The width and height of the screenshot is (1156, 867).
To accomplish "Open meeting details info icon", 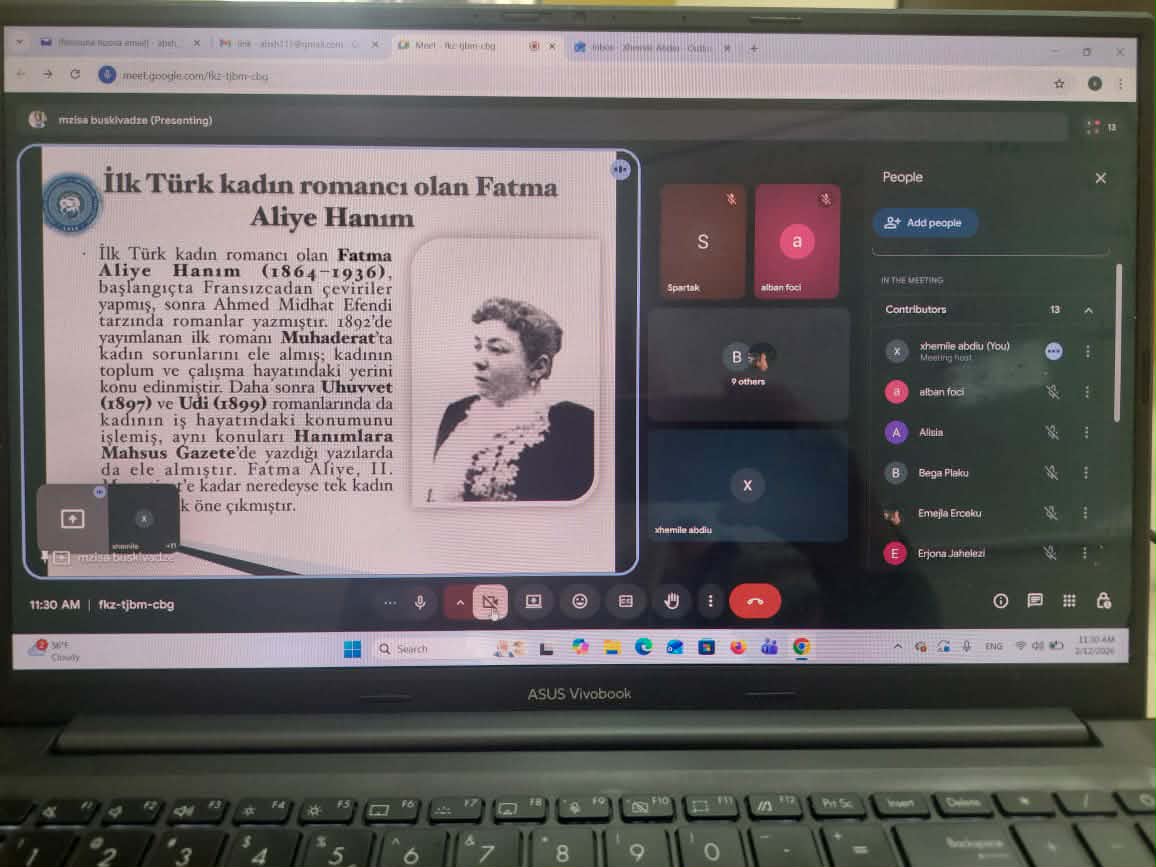I will click(1000, 601).
